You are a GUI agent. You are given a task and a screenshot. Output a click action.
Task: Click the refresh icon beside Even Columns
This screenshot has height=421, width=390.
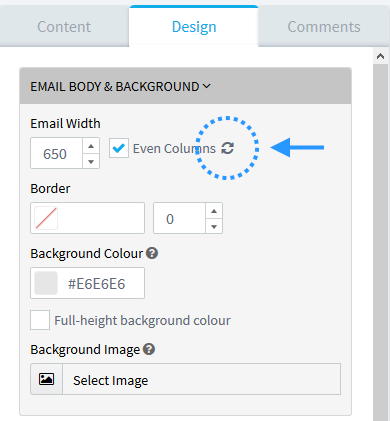(x=228, y=148)
